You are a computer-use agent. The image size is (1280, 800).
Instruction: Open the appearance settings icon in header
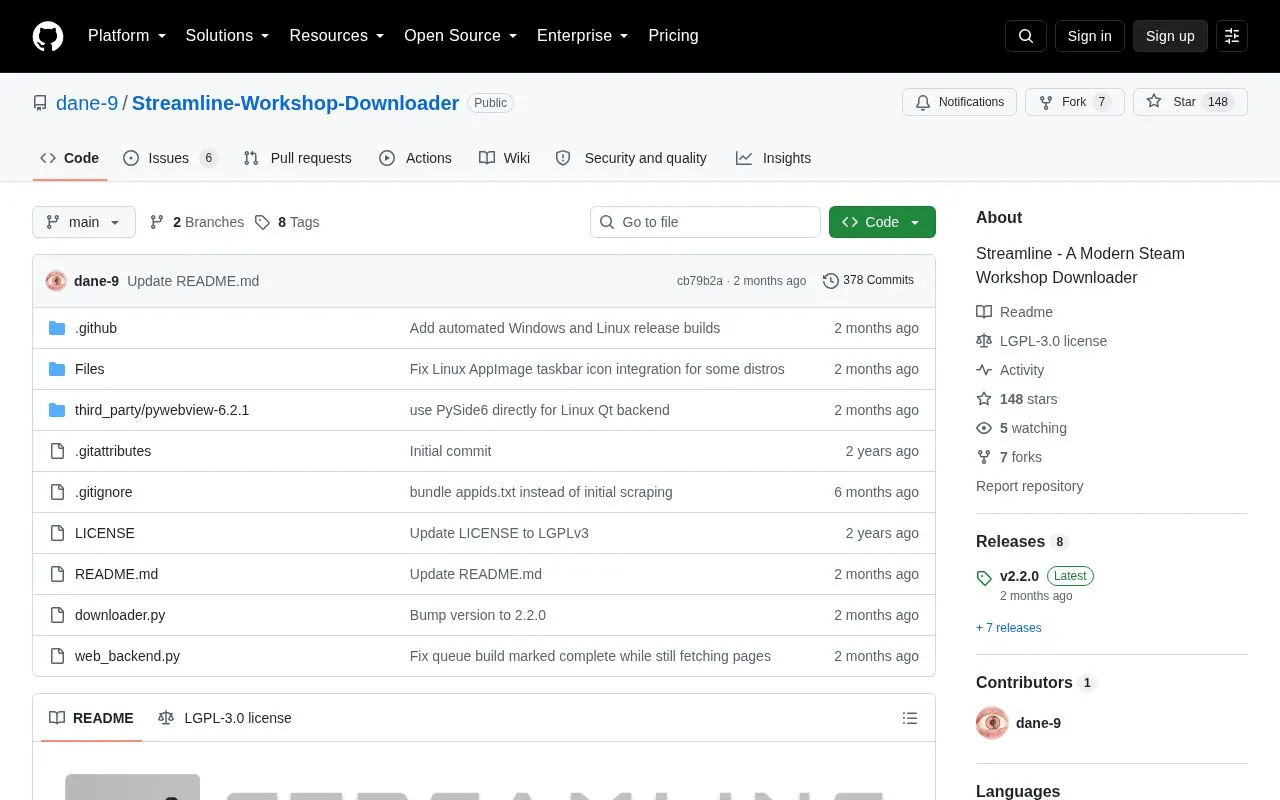click(x=1232, y=36)
